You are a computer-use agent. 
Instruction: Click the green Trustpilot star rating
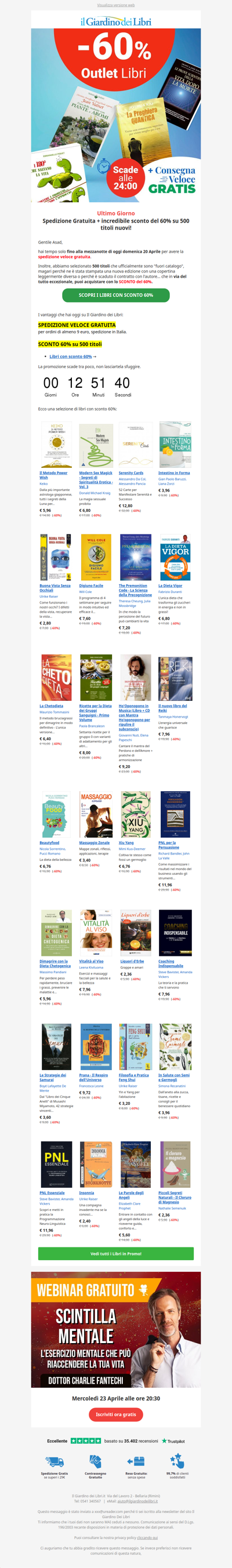(x=86, y=1441)
